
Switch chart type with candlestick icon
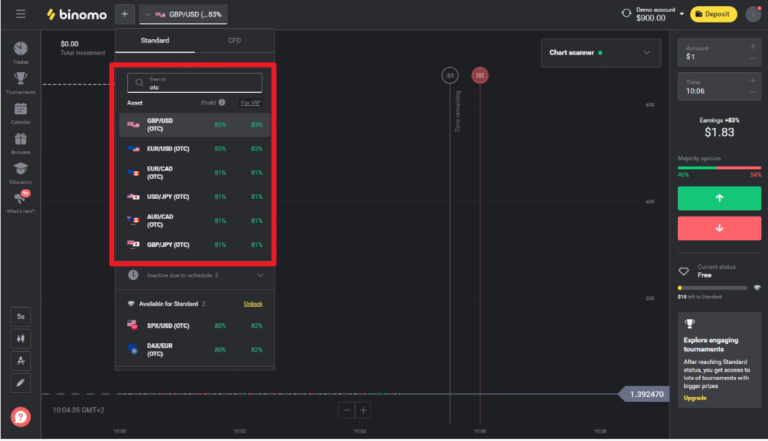point(21,339)
